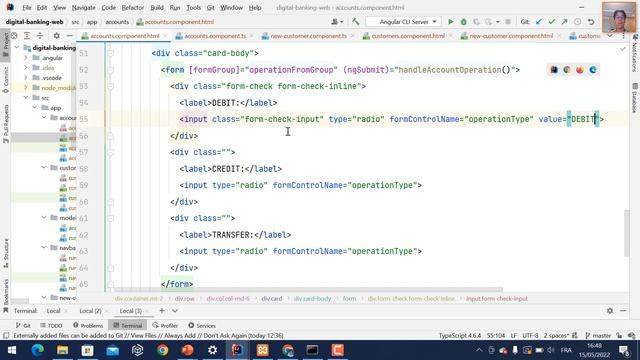Open the Git tool window

click(23, 326)
